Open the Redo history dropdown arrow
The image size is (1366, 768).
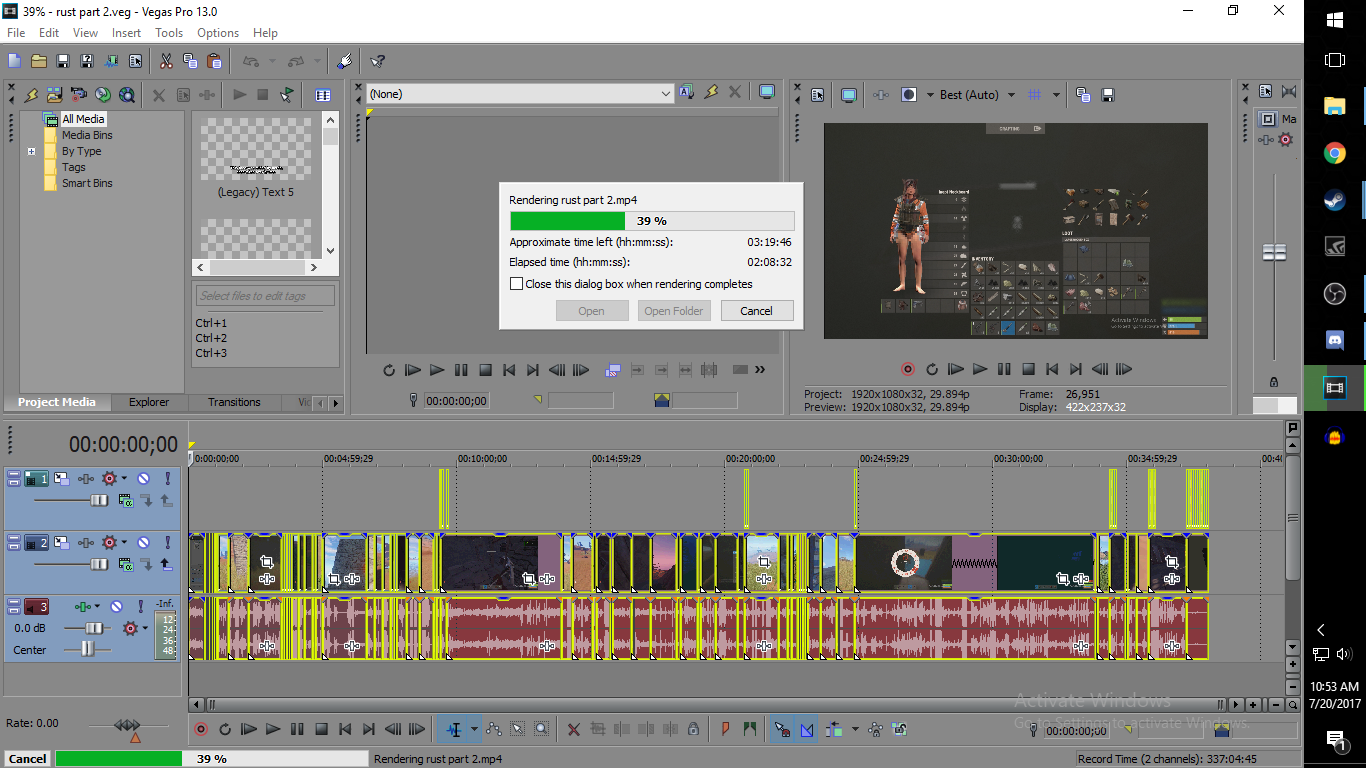click(318, 61)
